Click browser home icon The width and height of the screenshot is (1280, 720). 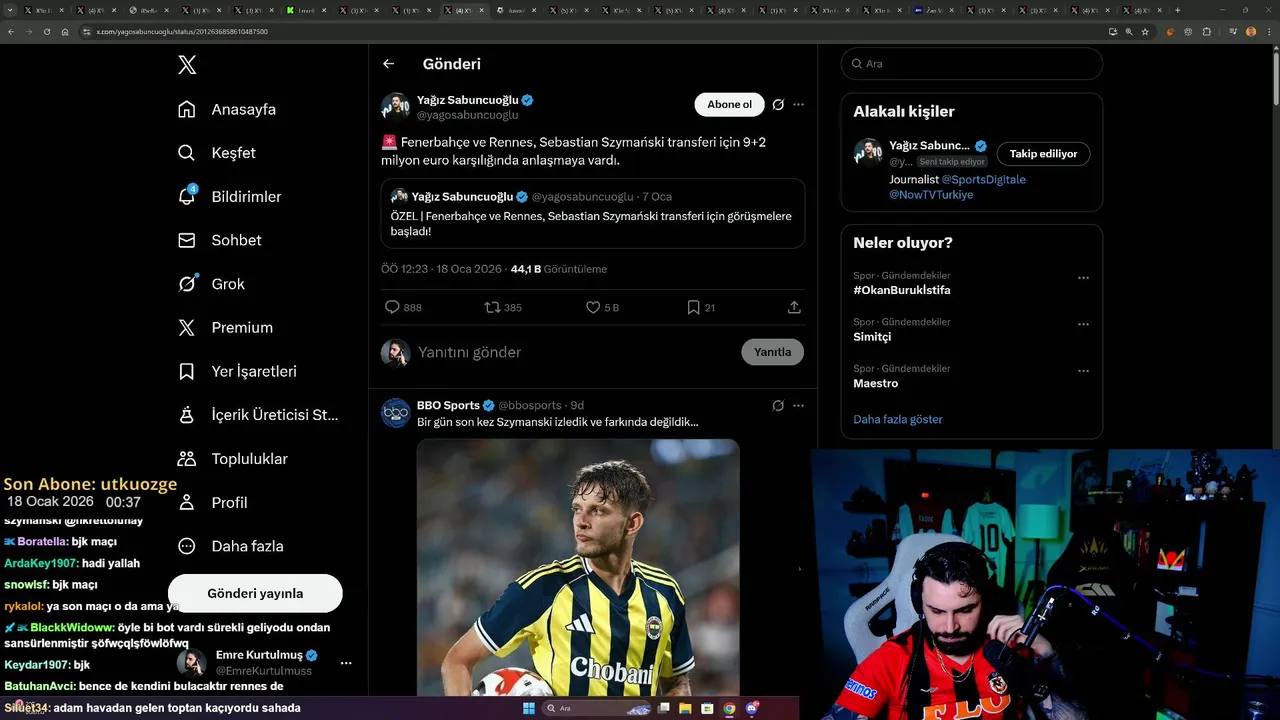click(x=65, y=31)
